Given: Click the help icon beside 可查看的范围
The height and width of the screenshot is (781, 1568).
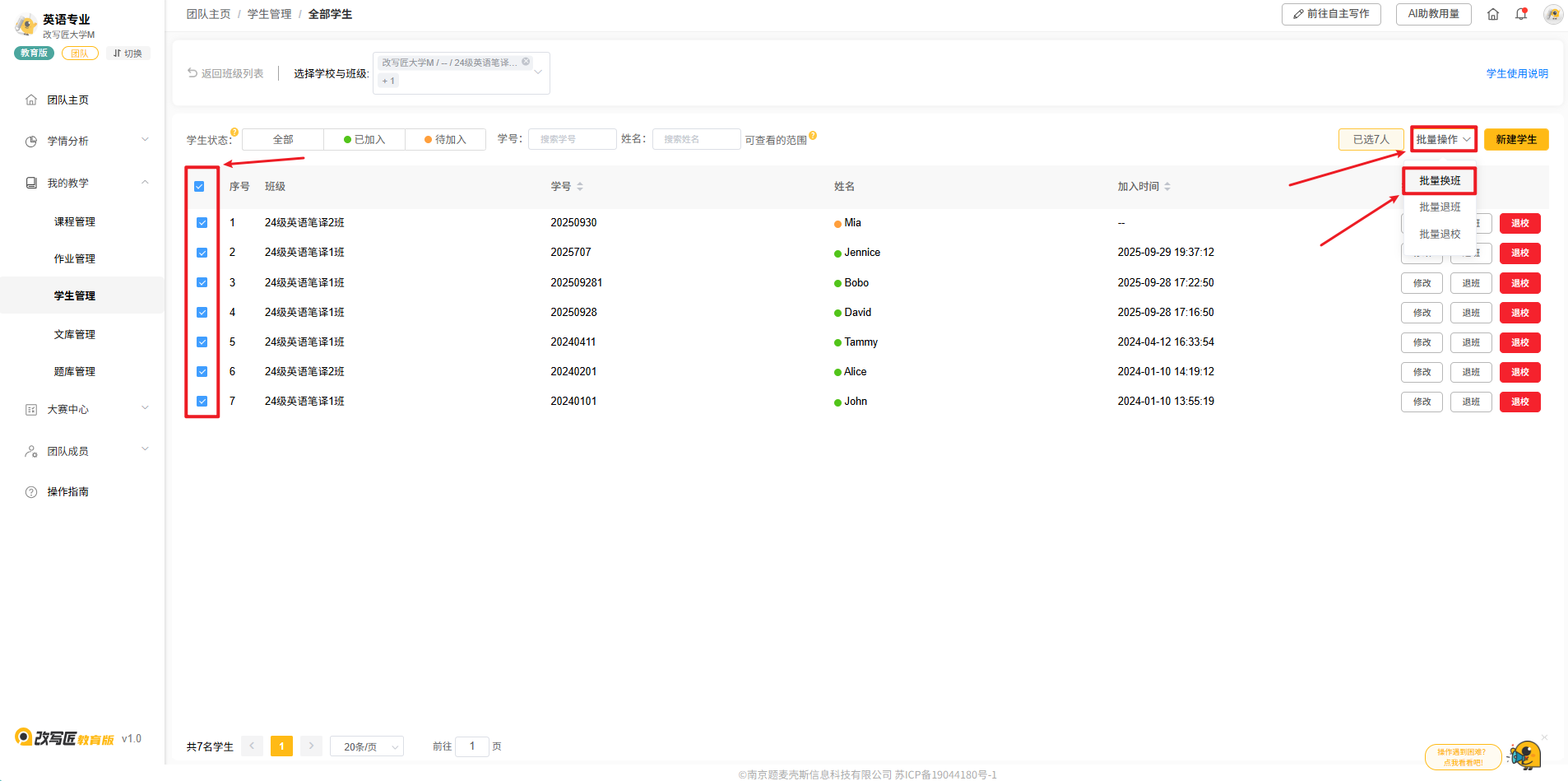Looking at the screenshot, I should click(x=813, y=136).
